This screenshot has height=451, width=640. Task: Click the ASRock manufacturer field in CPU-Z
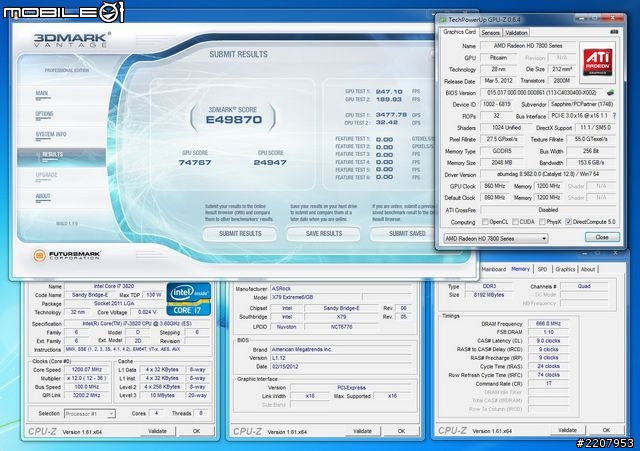(340, 289)
